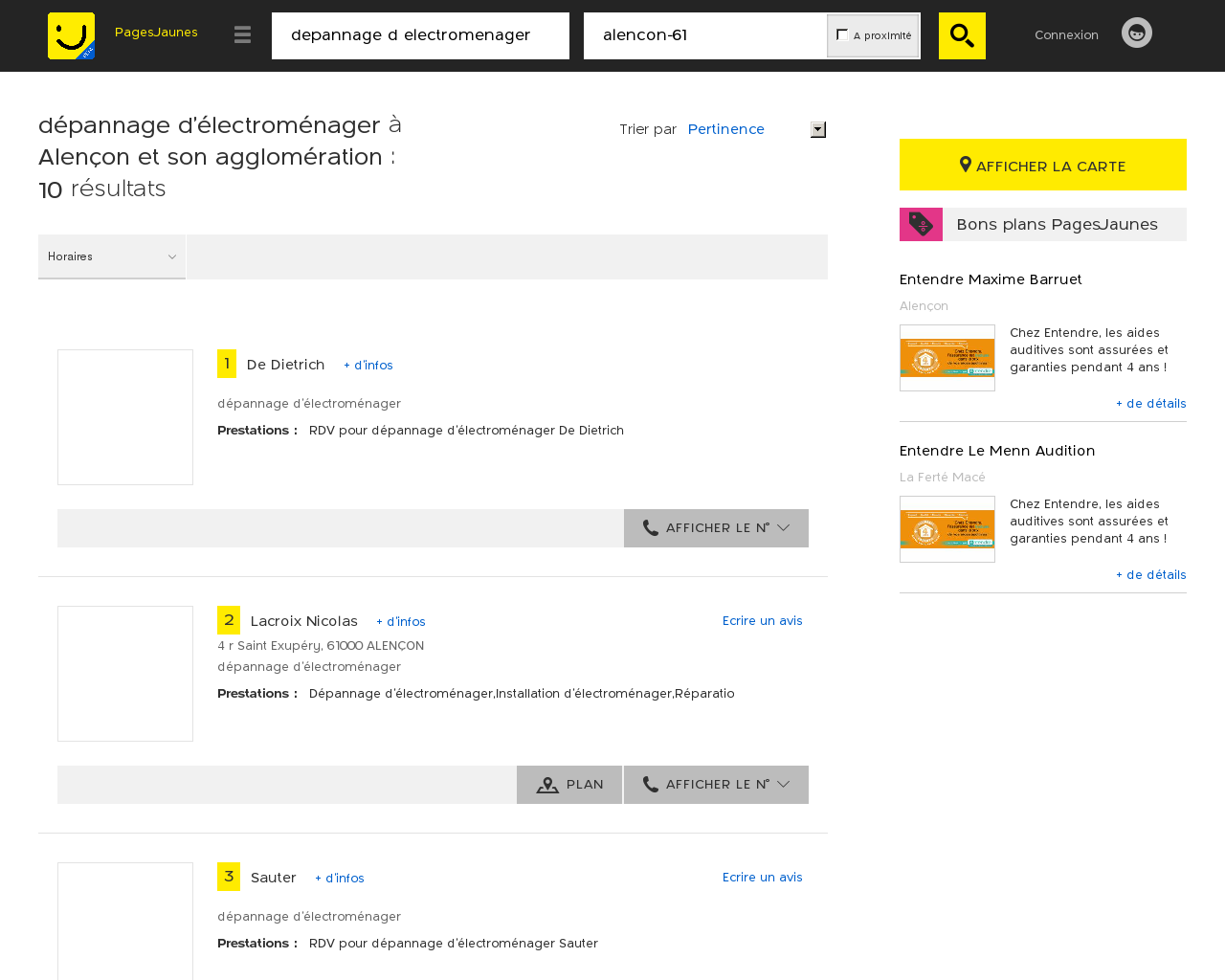Click 'RDV pour dépannage d'électroménager Sauter' text

(x=454, y=944)
